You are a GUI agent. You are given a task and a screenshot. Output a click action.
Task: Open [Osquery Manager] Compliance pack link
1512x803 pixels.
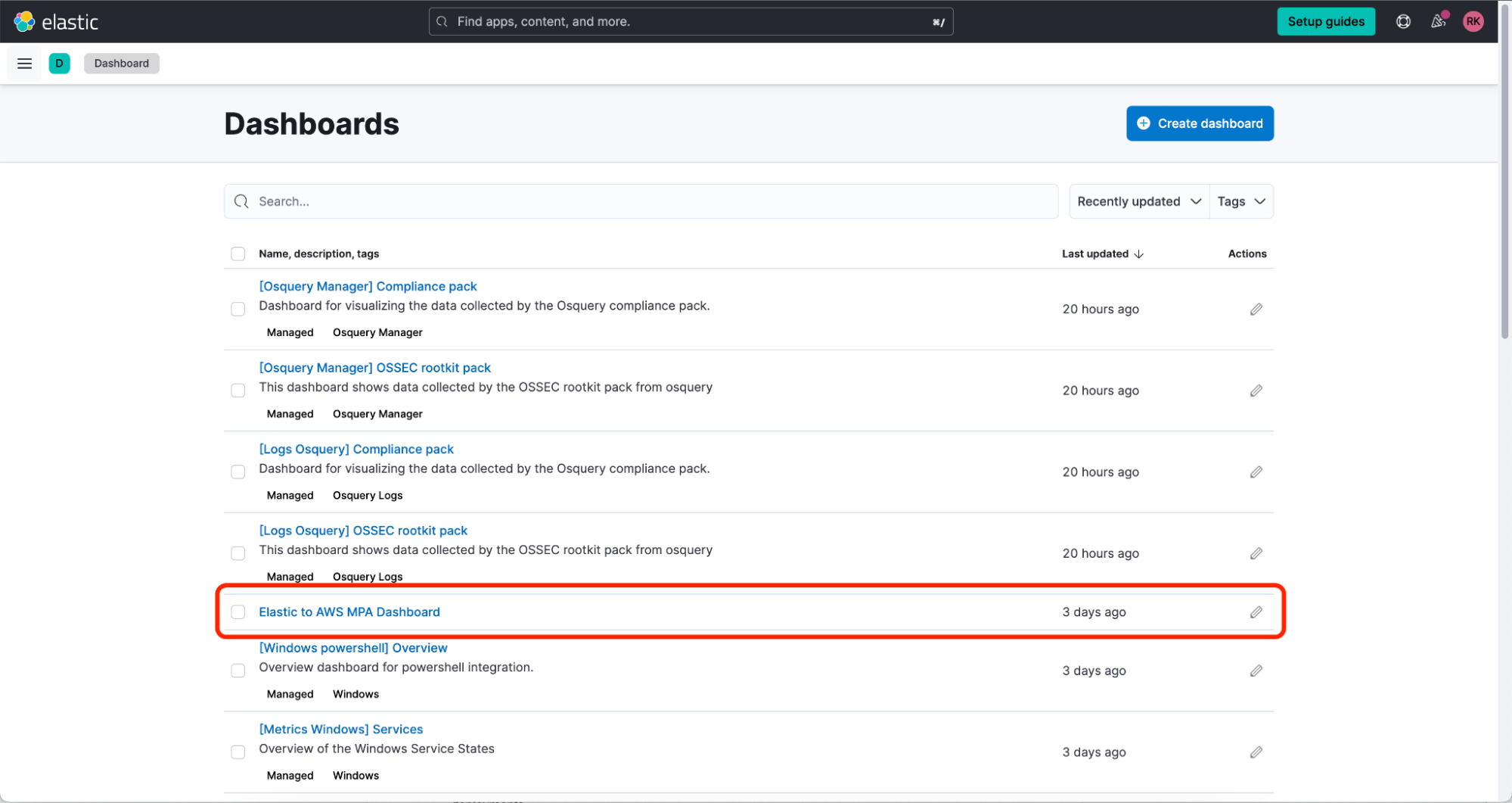(x=368, y=286)
